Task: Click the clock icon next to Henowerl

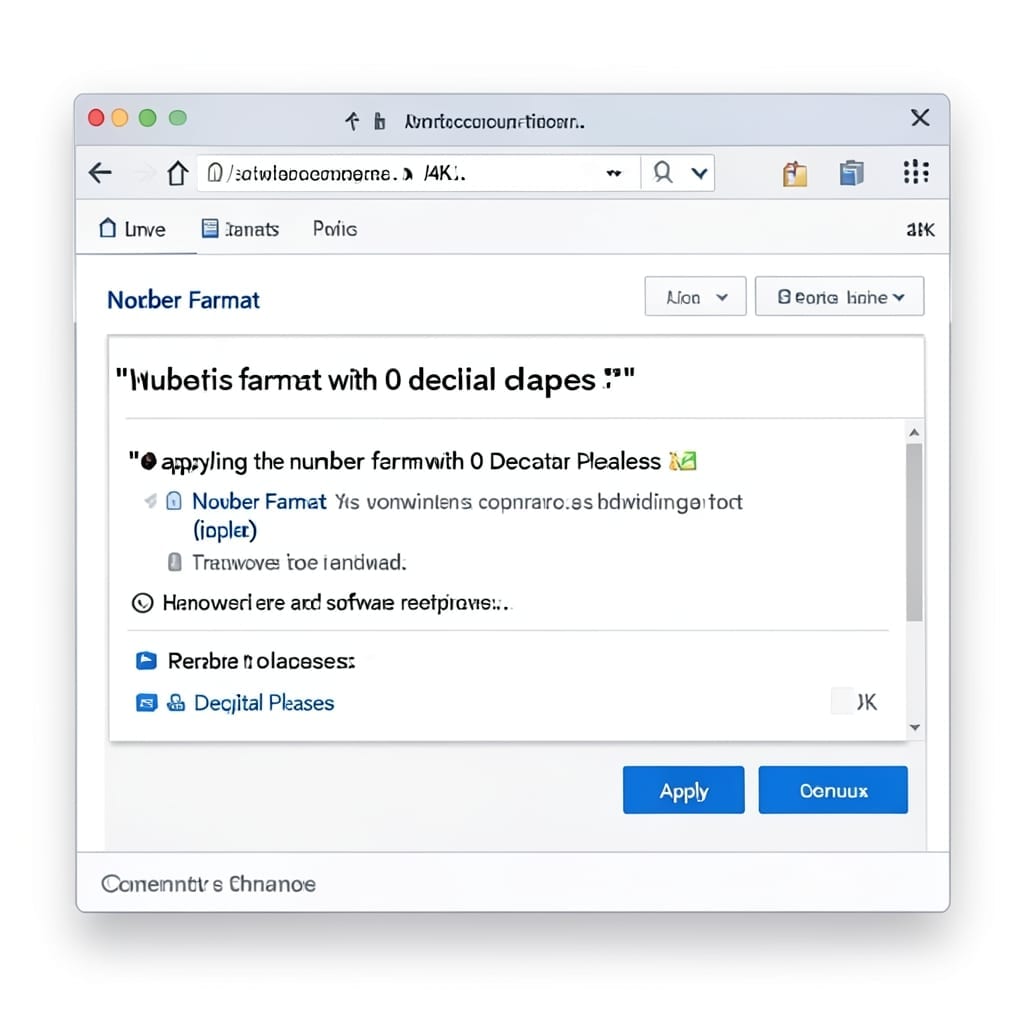Action: (142, 603)
